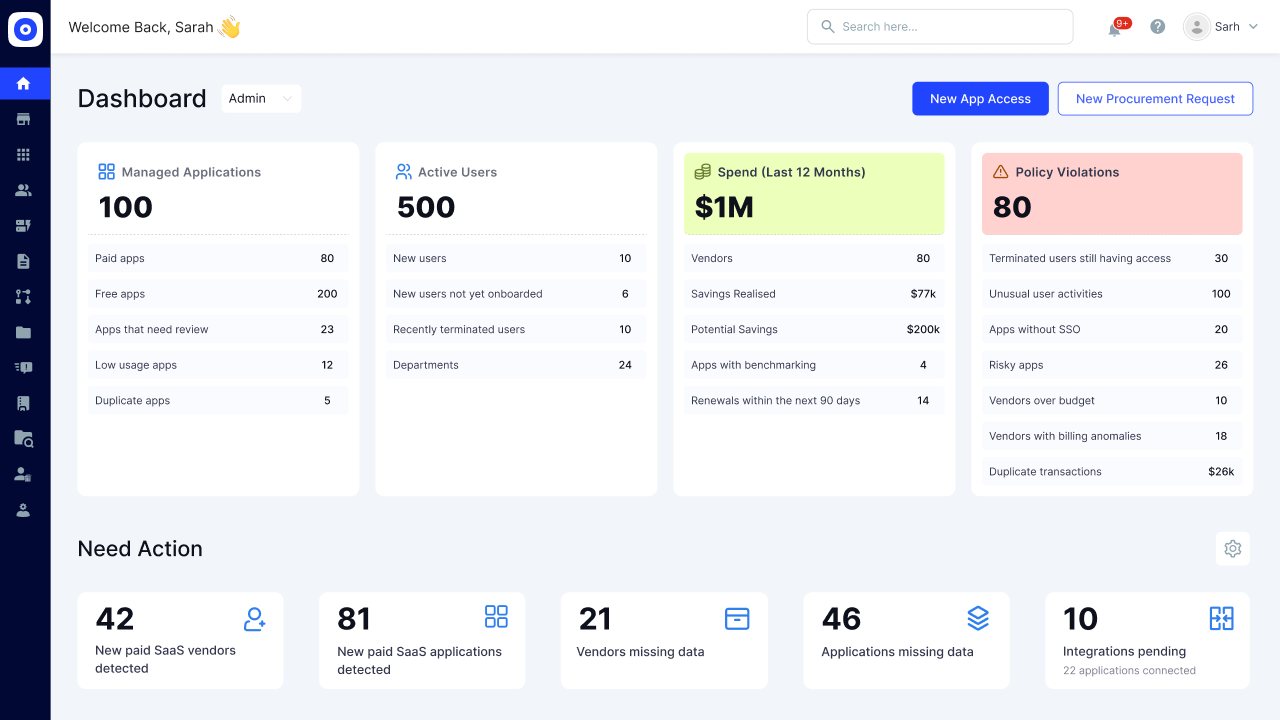Click the Vendors missing data card
This screenshot has width=1280, height=720.
tap(664, 640)
